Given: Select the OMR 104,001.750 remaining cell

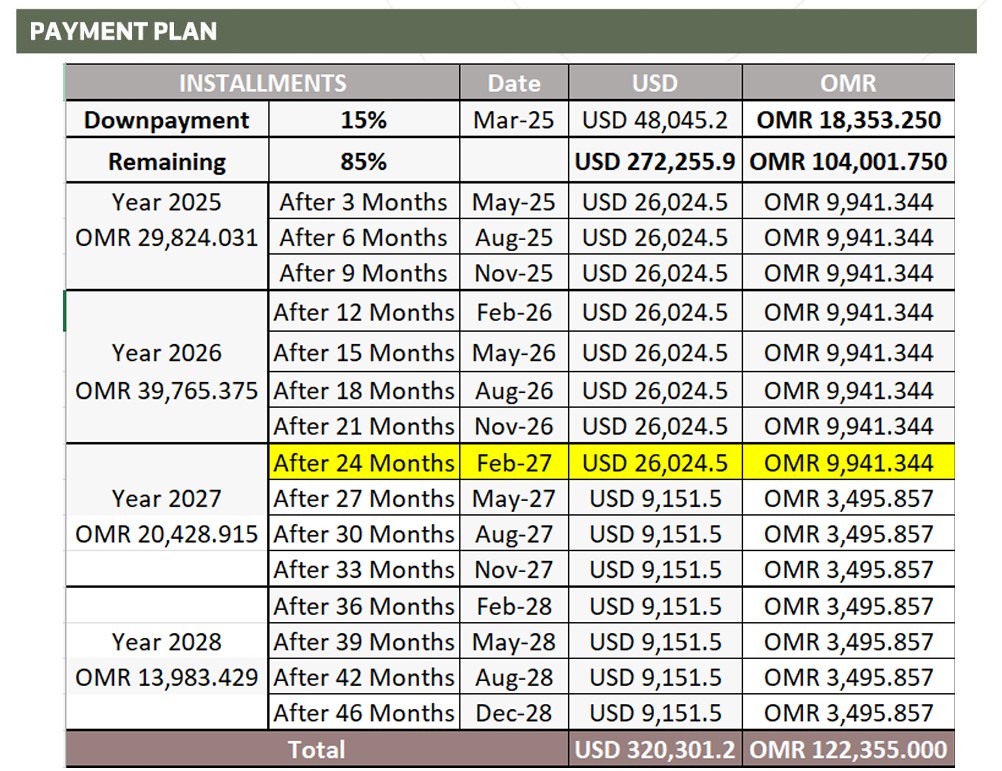Looking at the screenshot, I should coord(848,161).
